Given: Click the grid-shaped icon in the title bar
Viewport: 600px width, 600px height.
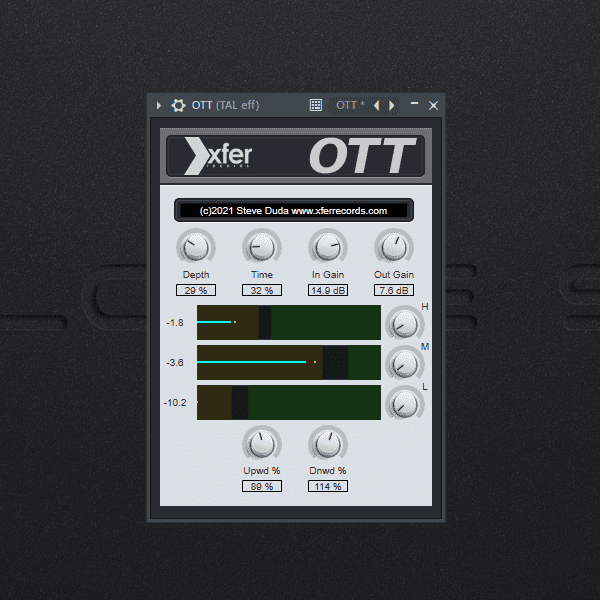Looking at the screenshot, I should coord(316,105).
